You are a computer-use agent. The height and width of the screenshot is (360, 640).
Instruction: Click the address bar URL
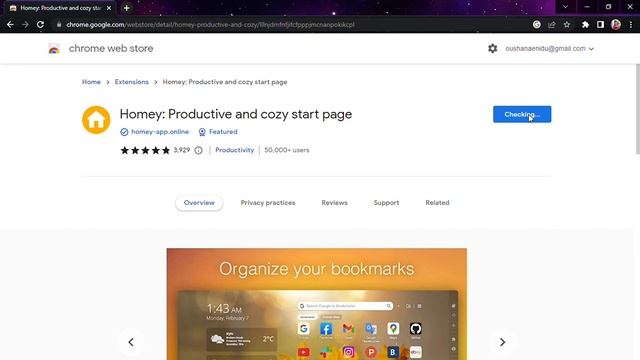[x=210, y=24]
